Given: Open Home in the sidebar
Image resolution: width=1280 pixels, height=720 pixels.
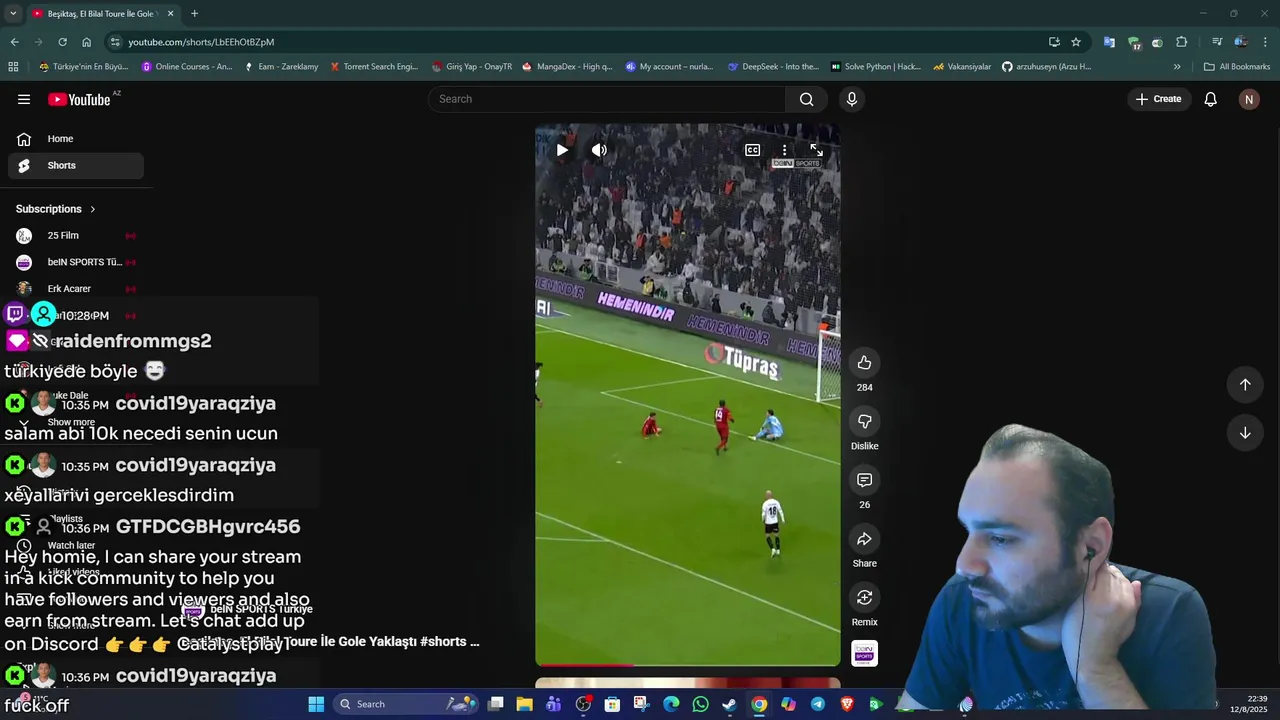Looking at the screenshot, I should pyautogui.click(x=76, y=139).
